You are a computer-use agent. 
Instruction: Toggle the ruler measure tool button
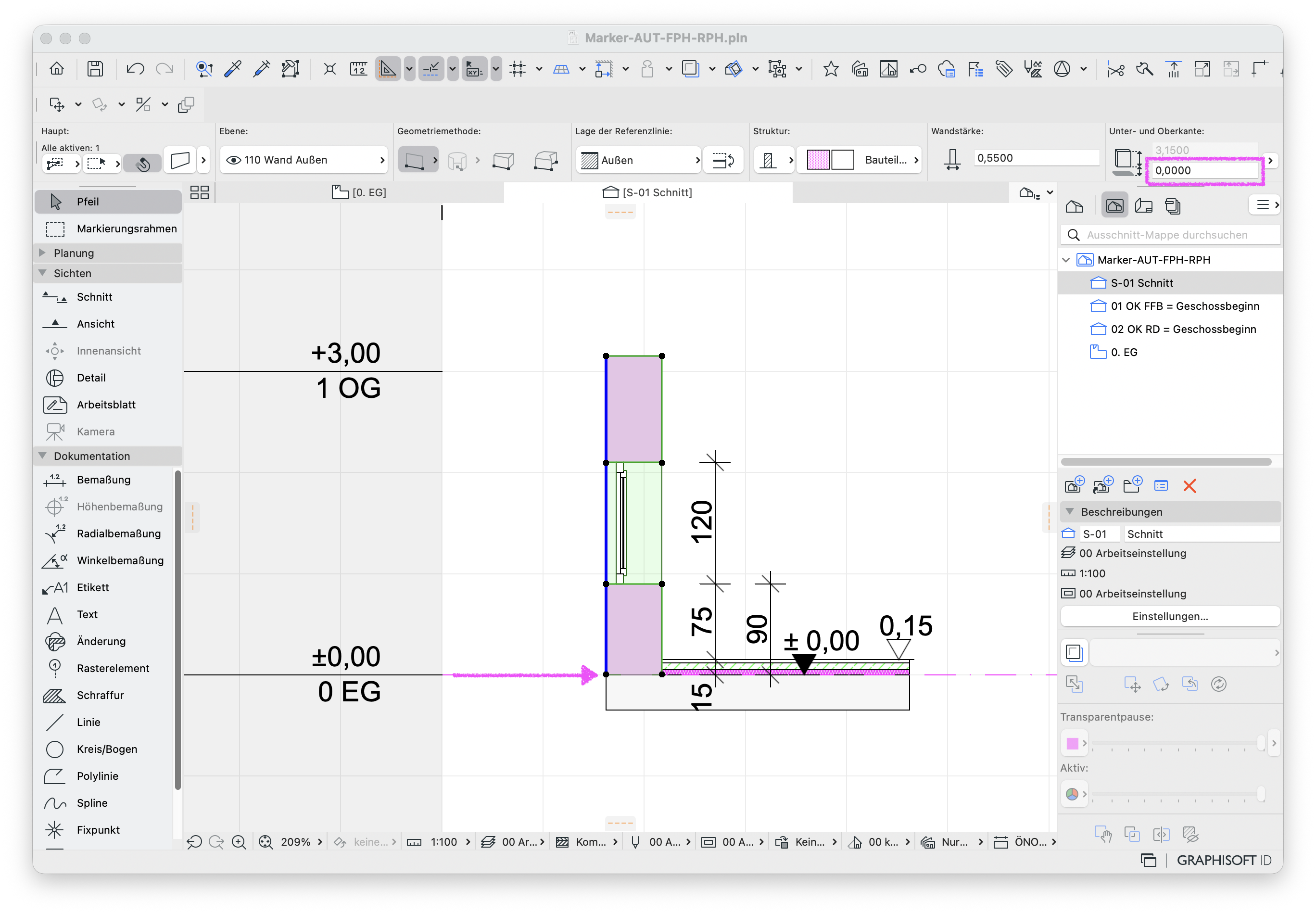358,69
